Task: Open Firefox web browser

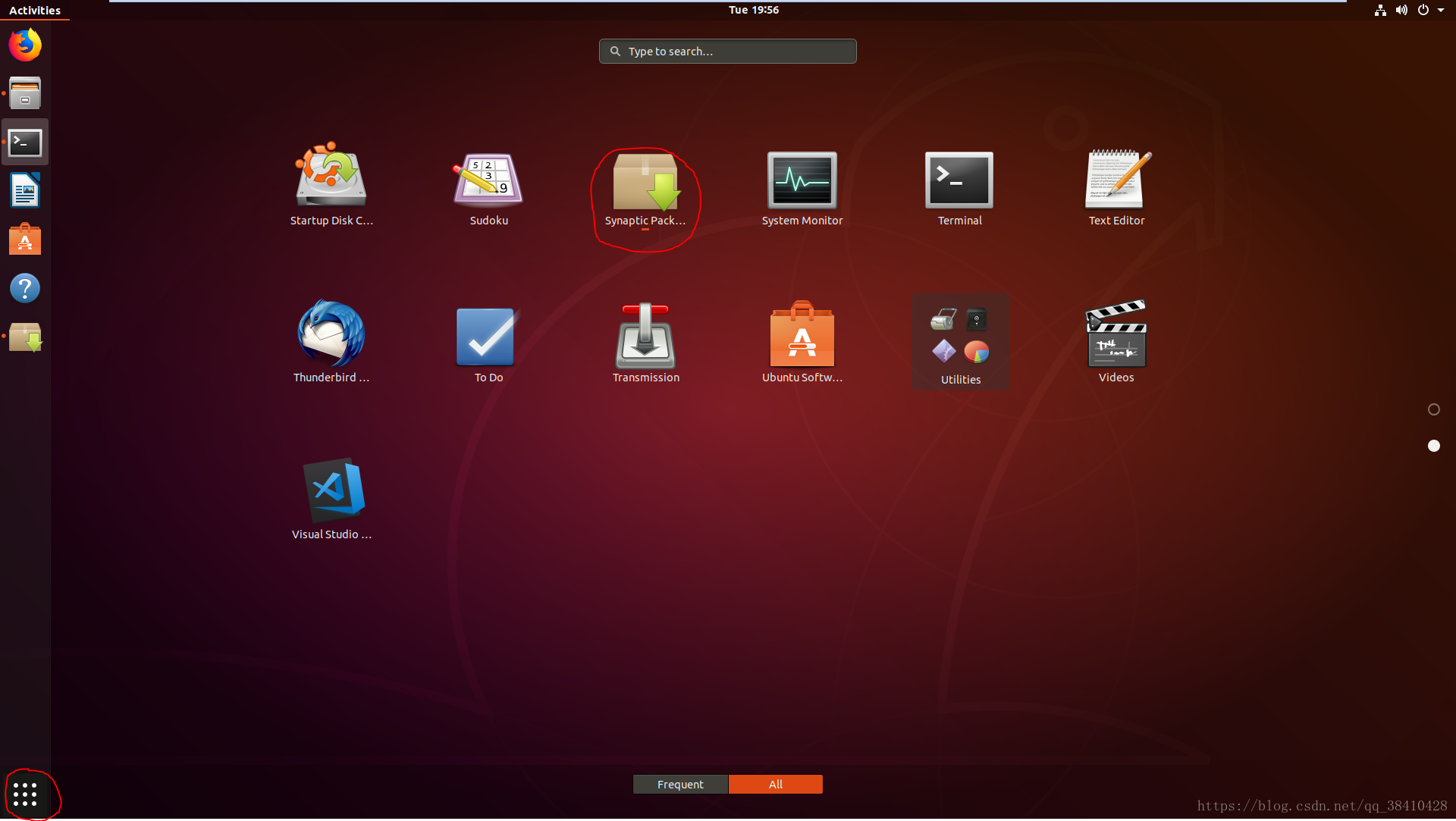Action: [x=24, y=45]
